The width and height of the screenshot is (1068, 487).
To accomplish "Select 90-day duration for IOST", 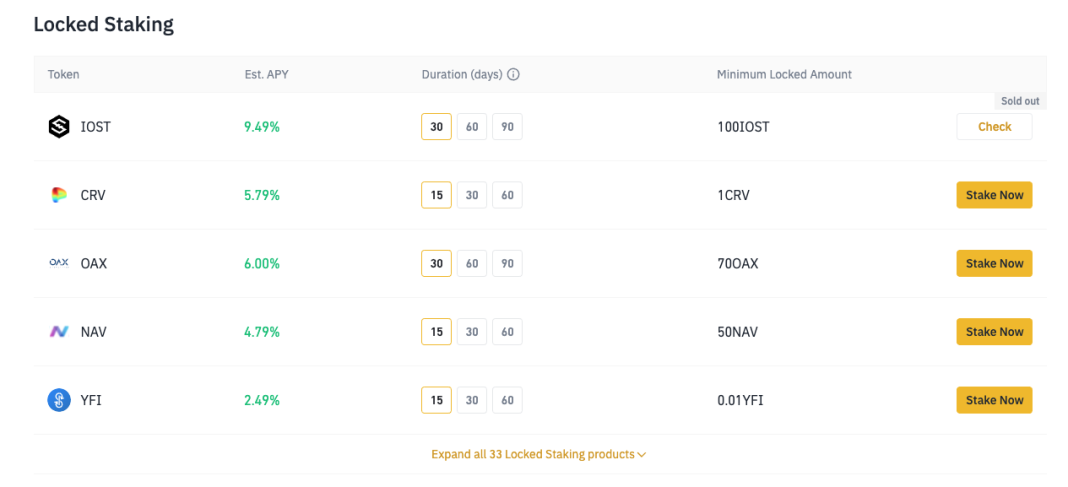I will coord(507,127).
